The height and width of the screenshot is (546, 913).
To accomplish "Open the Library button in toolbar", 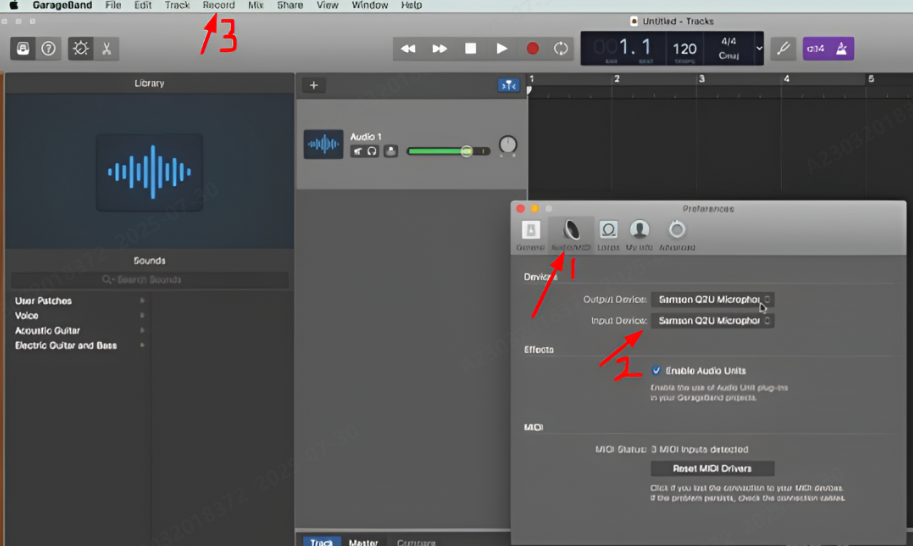I will coord(23,48).
